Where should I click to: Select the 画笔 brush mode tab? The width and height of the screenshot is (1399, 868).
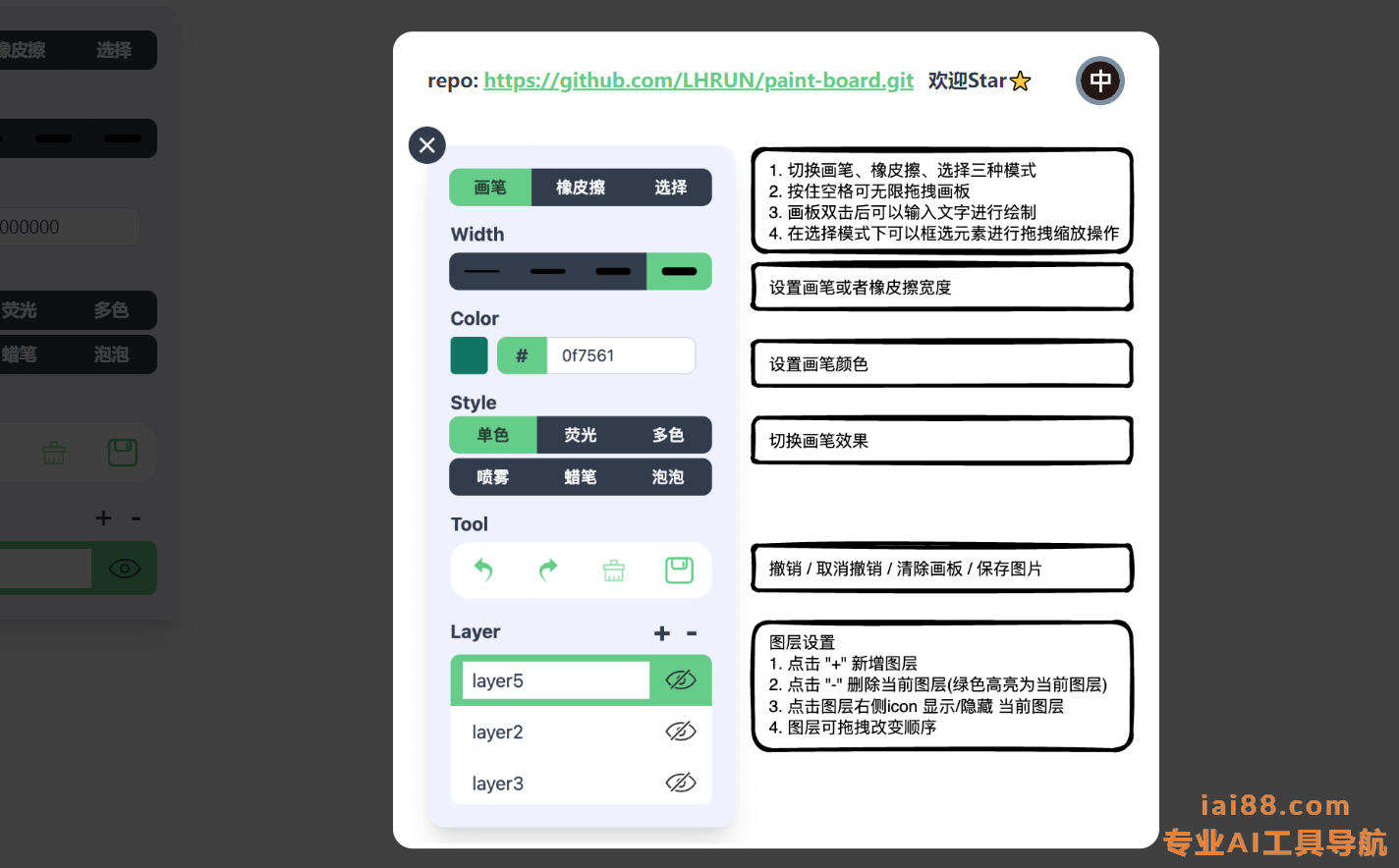click(x=490, y=188)
